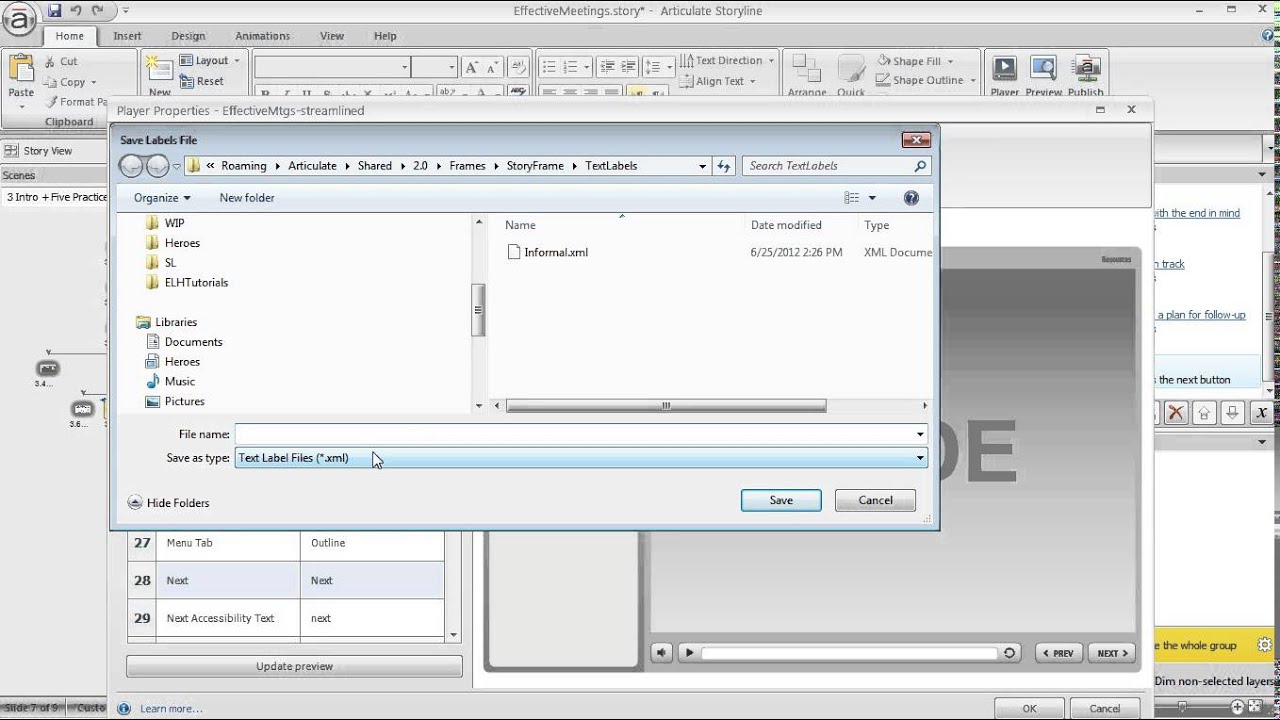Viewport: 1280px width, 720px height.
Task: Select the Documents library in tree
Action: click(x=184, y=342)
